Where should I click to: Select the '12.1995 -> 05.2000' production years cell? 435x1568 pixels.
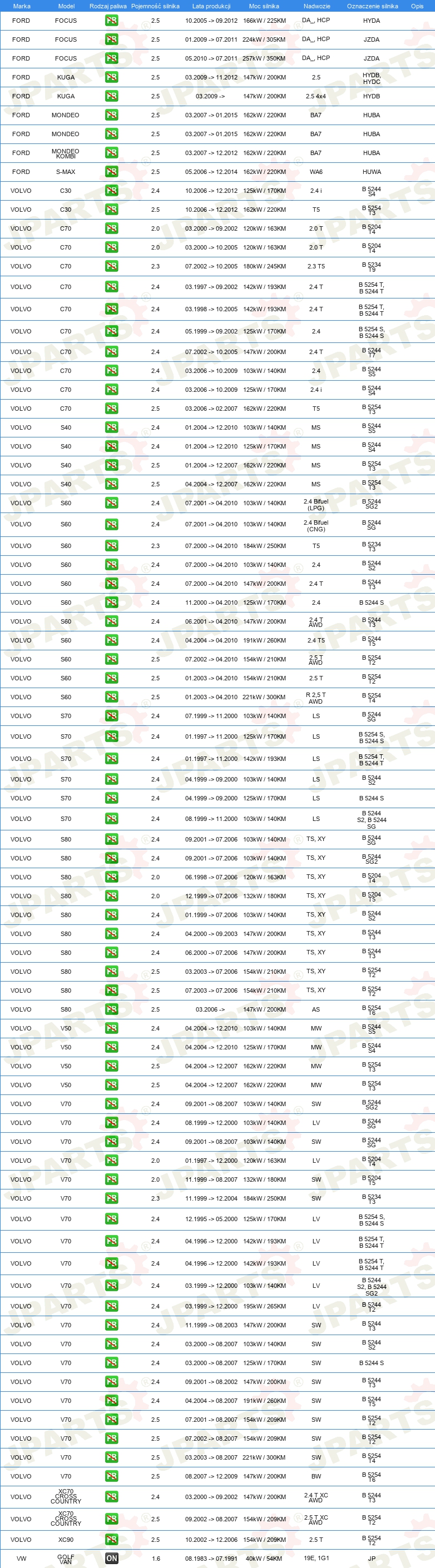pos(211,1219)
